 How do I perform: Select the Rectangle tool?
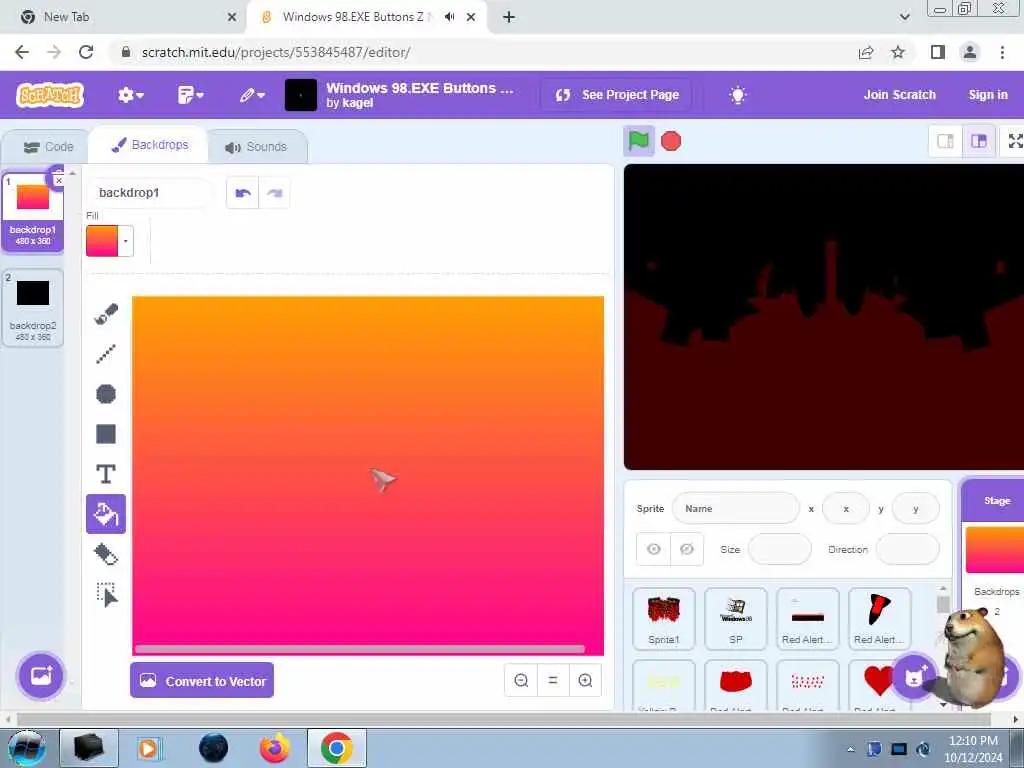point(106,434)
